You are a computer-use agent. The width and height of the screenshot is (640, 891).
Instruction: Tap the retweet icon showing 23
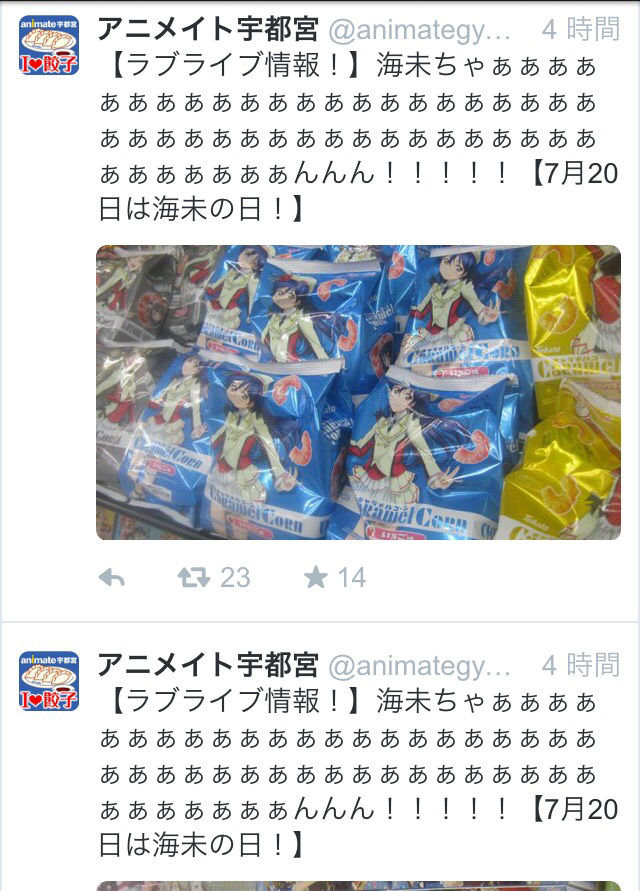(x=194, y=578)
